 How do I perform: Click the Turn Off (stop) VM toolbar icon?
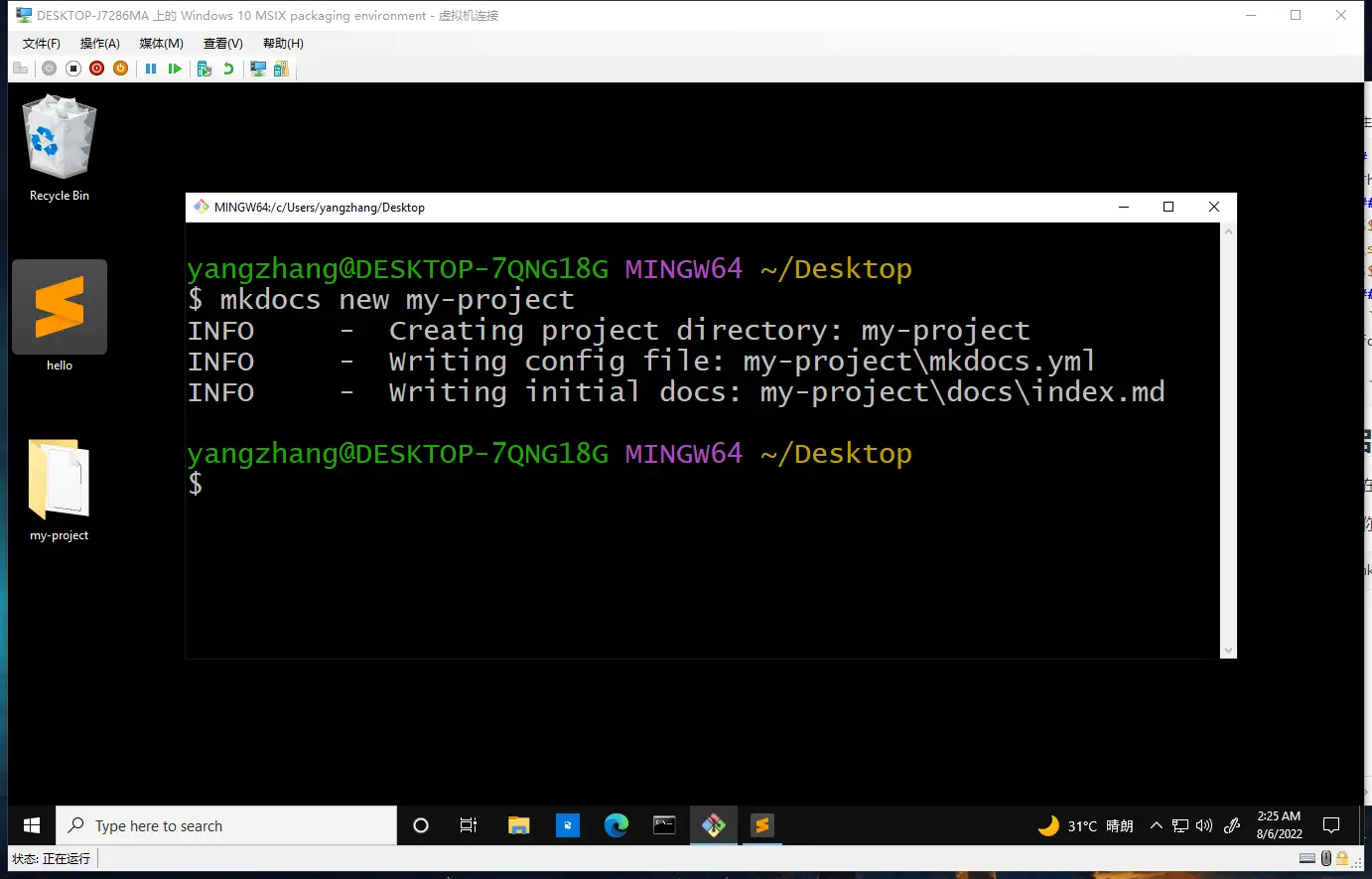72,69
